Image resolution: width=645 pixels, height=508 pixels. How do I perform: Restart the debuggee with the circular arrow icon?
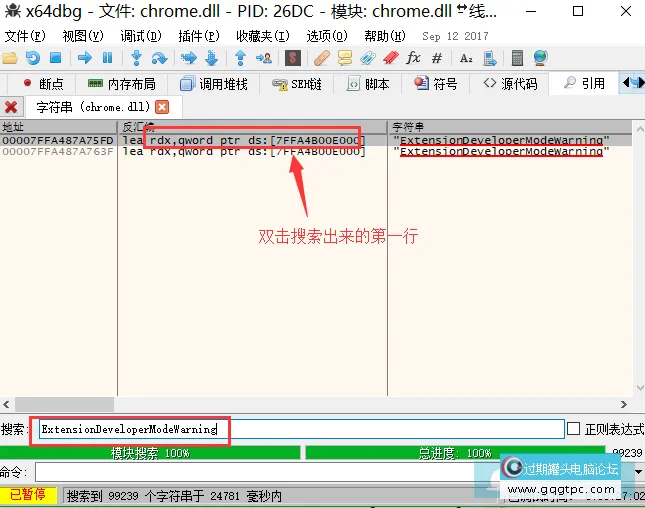click(33, 58)
